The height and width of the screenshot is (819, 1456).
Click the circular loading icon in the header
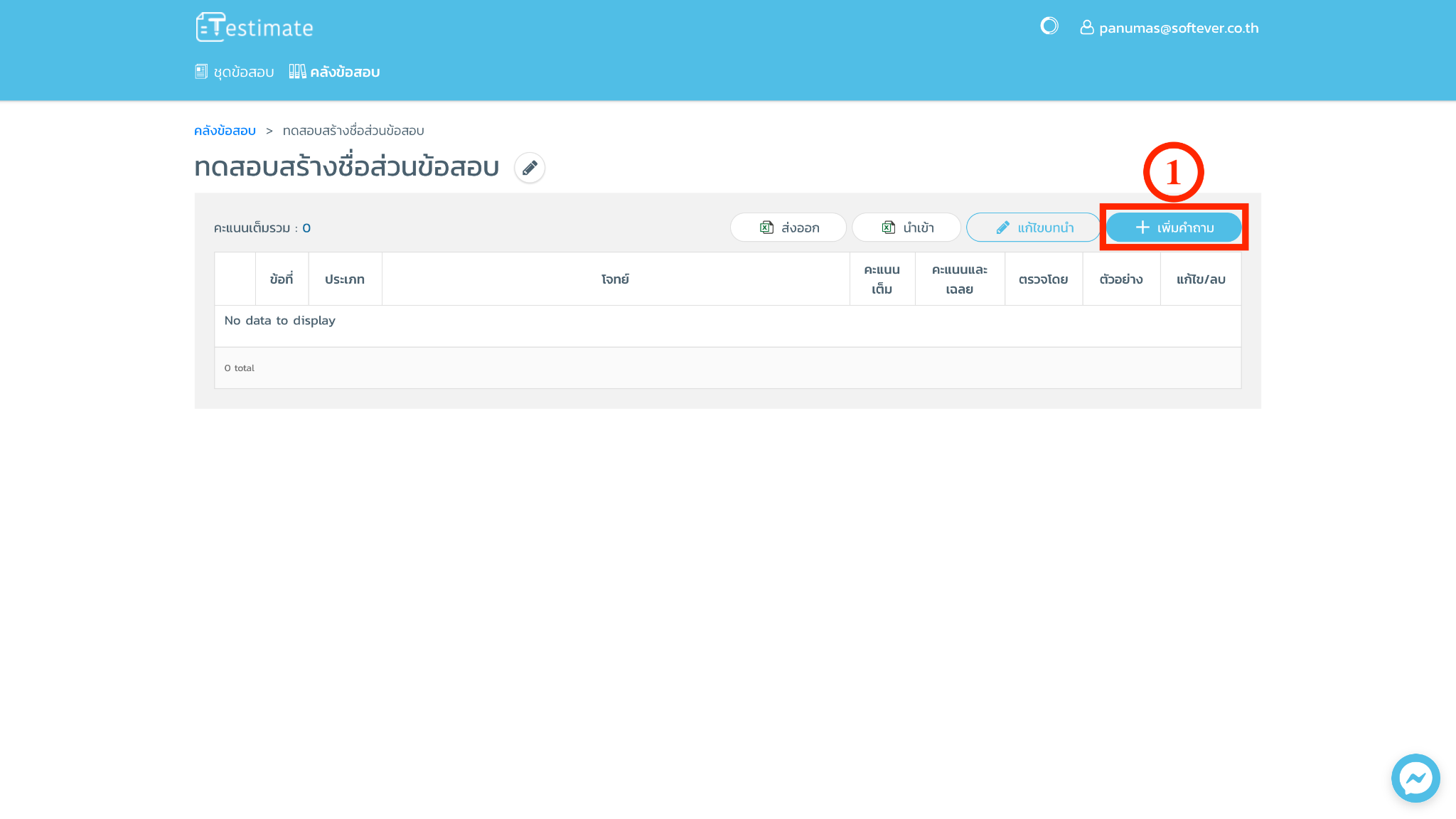(x=1049, y=26)
